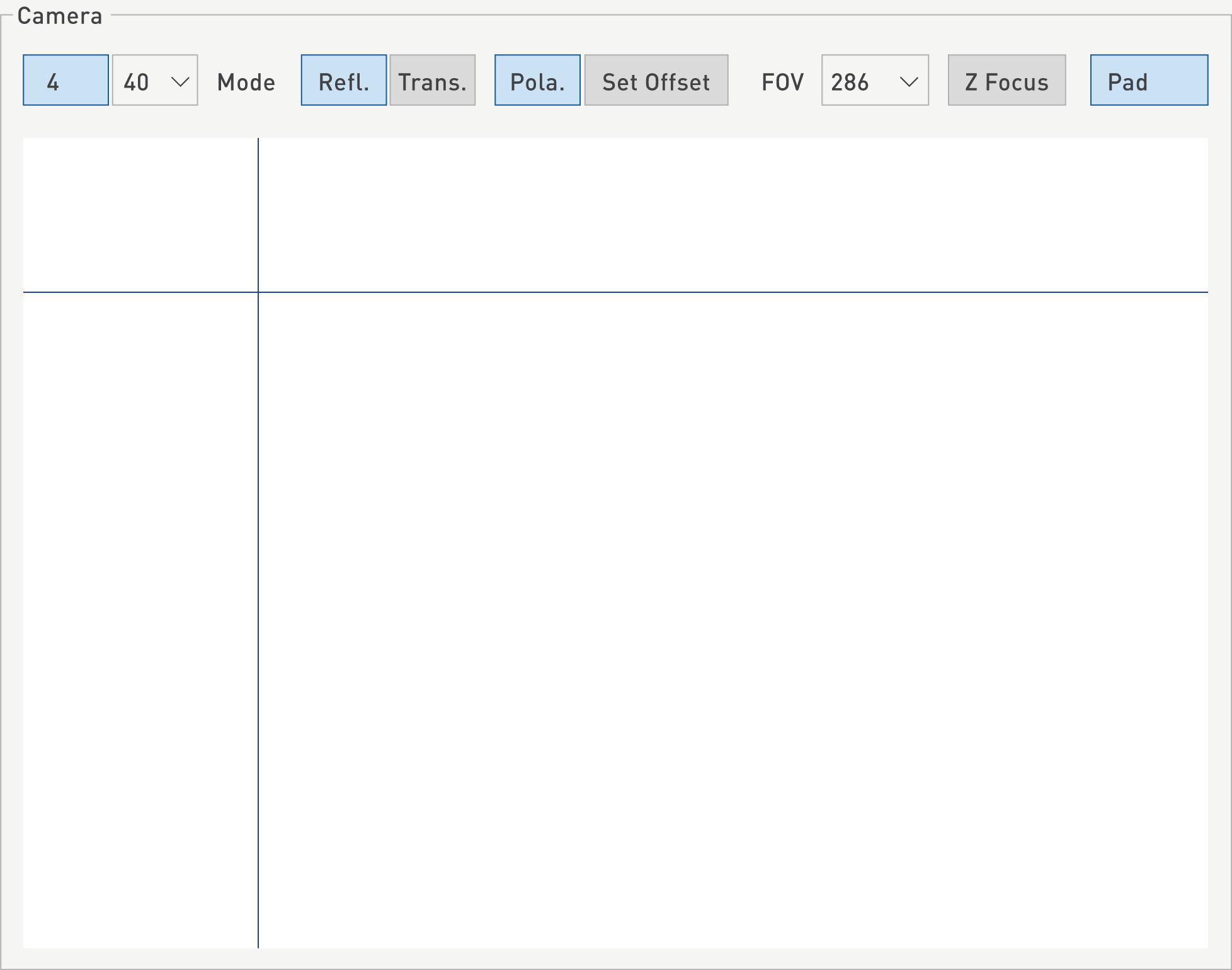Click the chevron arrow beside 40

point(181,81)
